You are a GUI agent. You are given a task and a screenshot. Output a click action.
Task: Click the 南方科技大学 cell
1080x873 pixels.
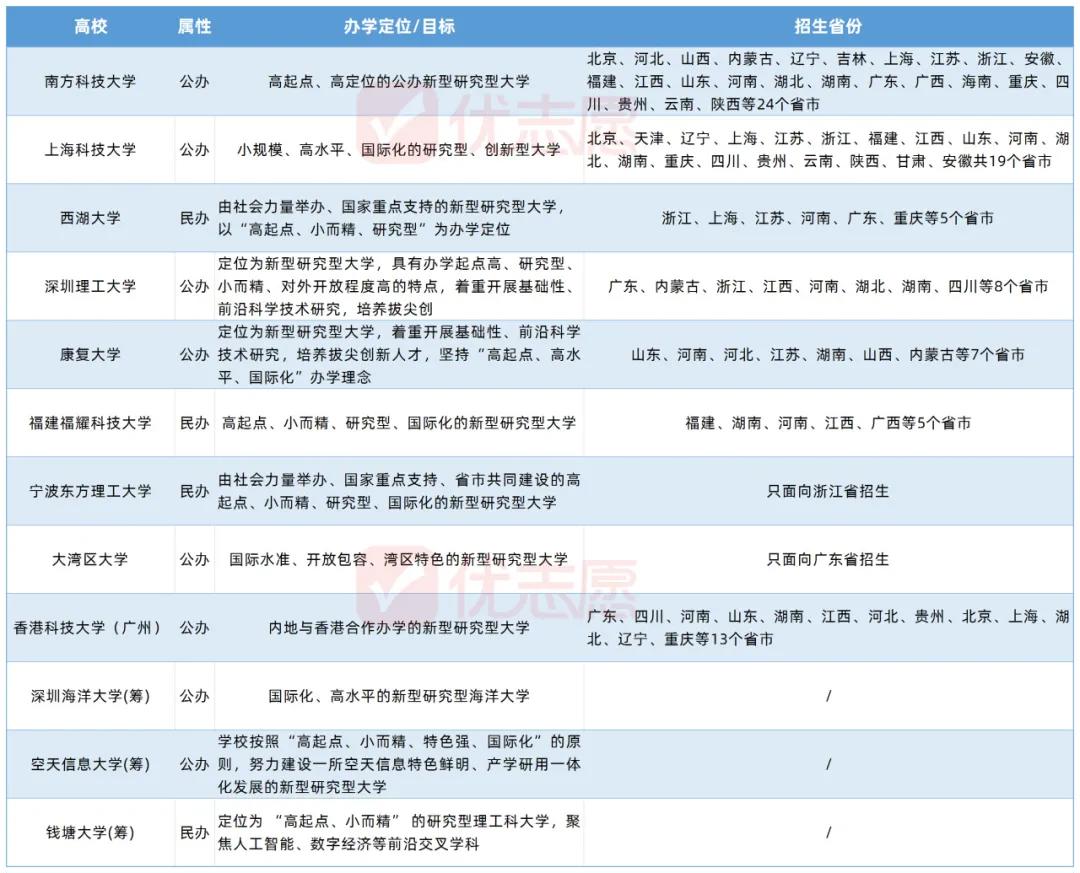tap(90, 82)
